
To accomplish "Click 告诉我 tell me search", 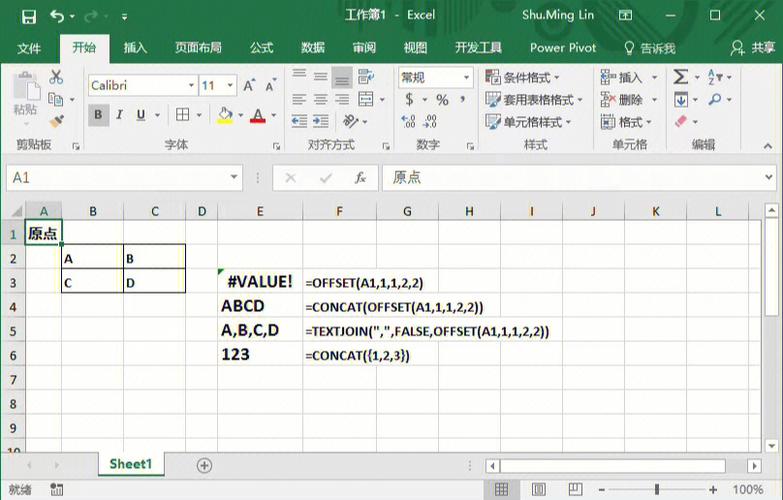I will click(x=650, y=48).
